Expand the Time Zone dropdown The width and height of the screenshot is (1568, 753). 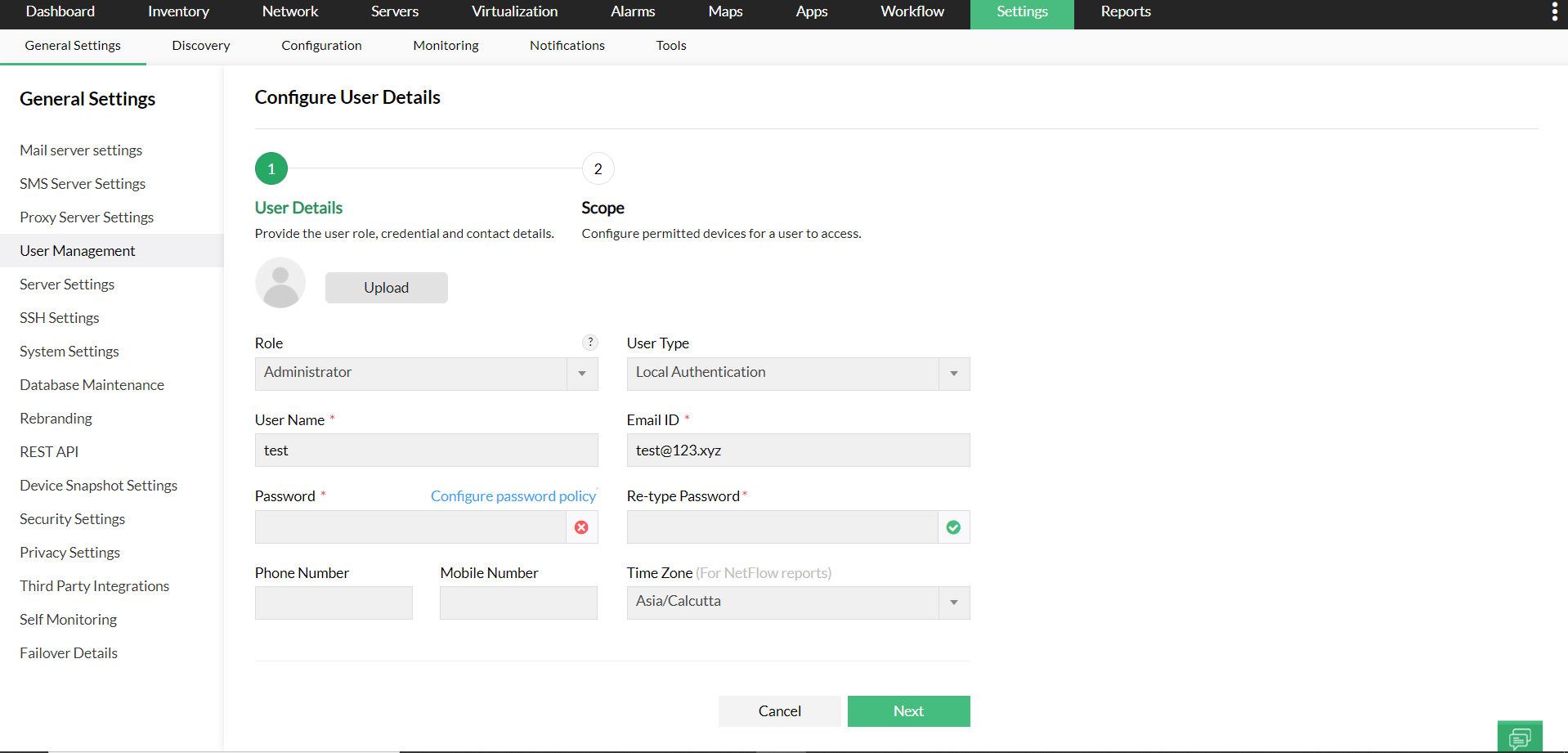tap(953, 603)
